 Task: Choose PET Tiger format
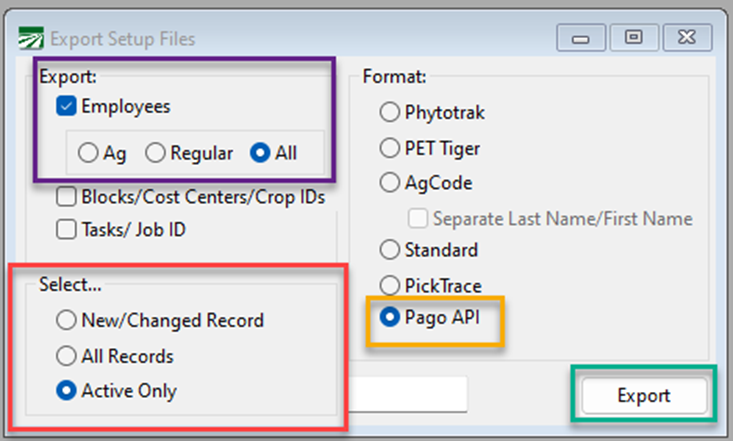pos(389,148)
